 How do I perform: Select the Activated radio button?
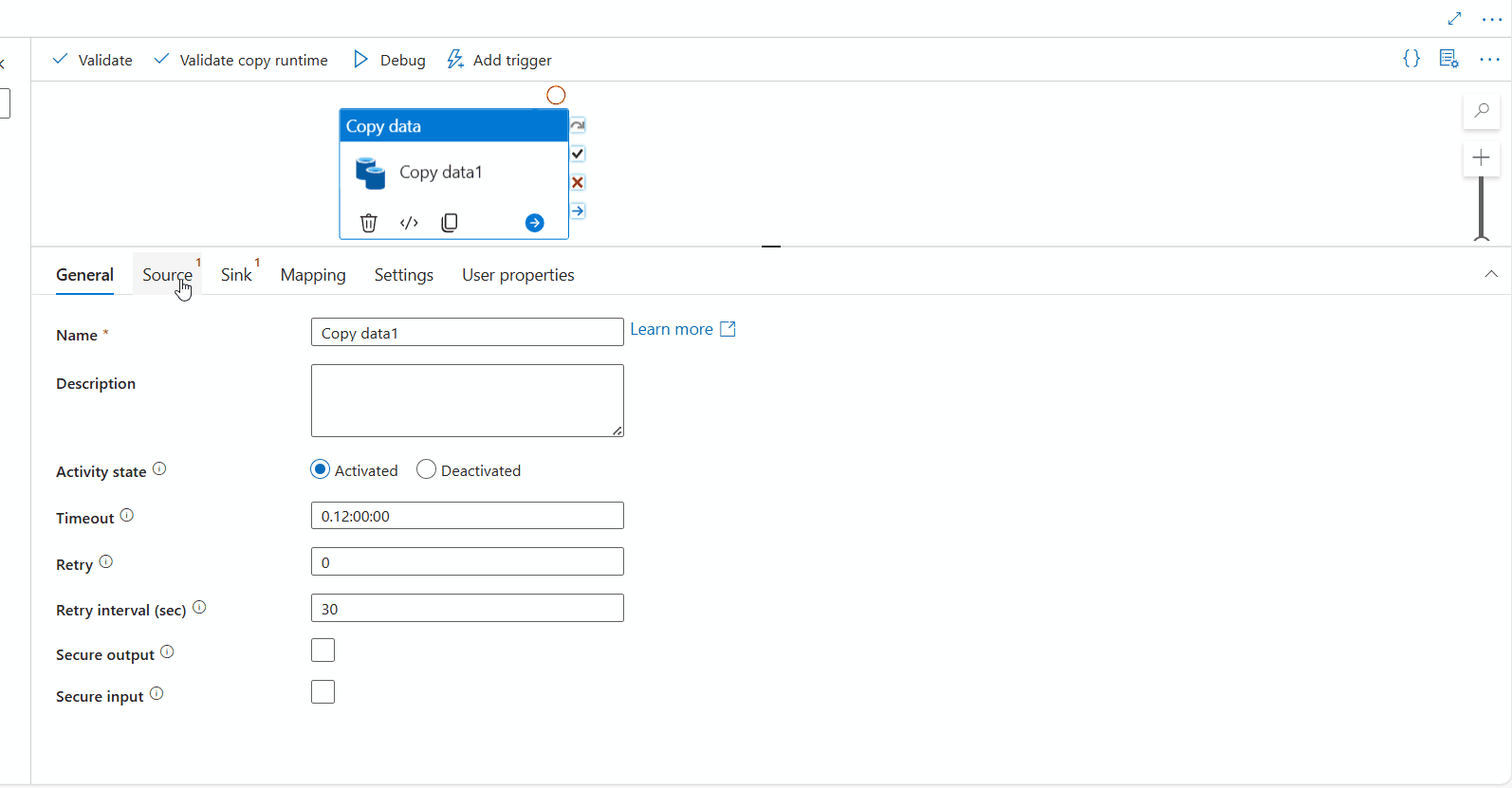click(321, 469)
